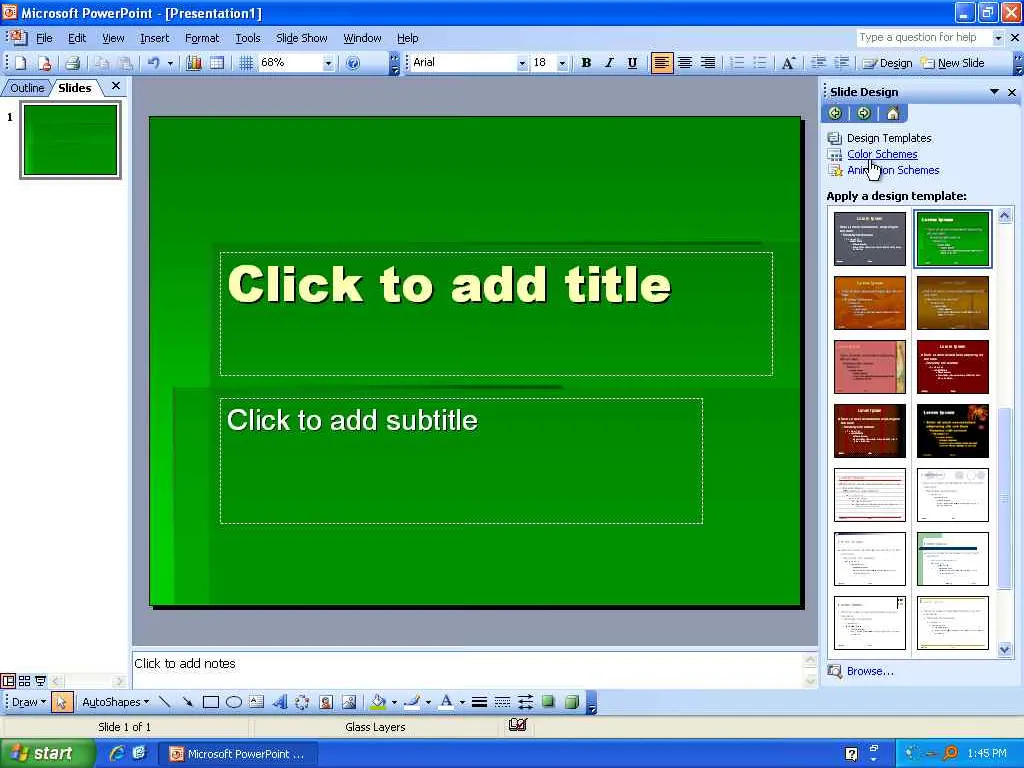The image size is (1024, 768).
Task: Apply the orange design template thumbnail
Action: (870, 302)
